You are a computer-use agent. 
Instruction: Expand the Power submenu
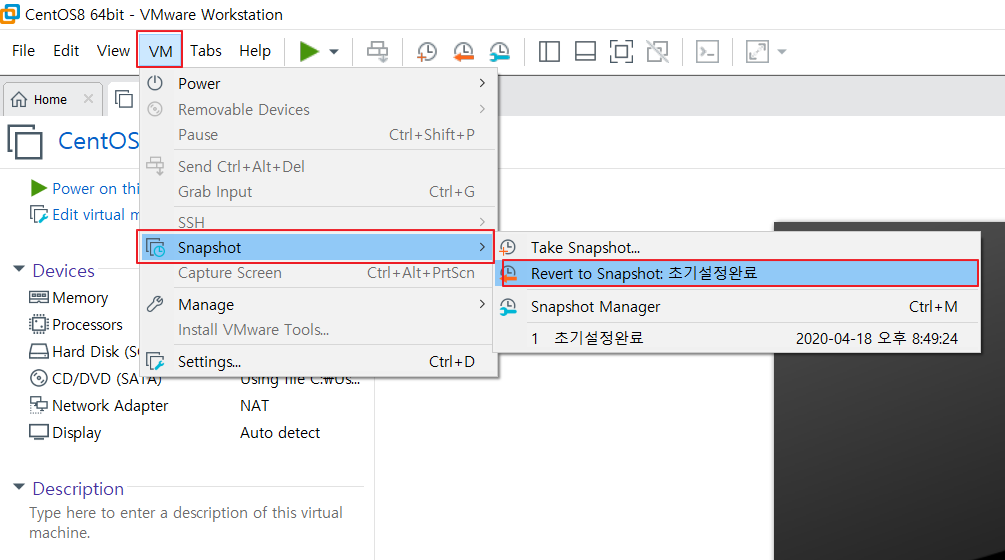pos(318,83)
